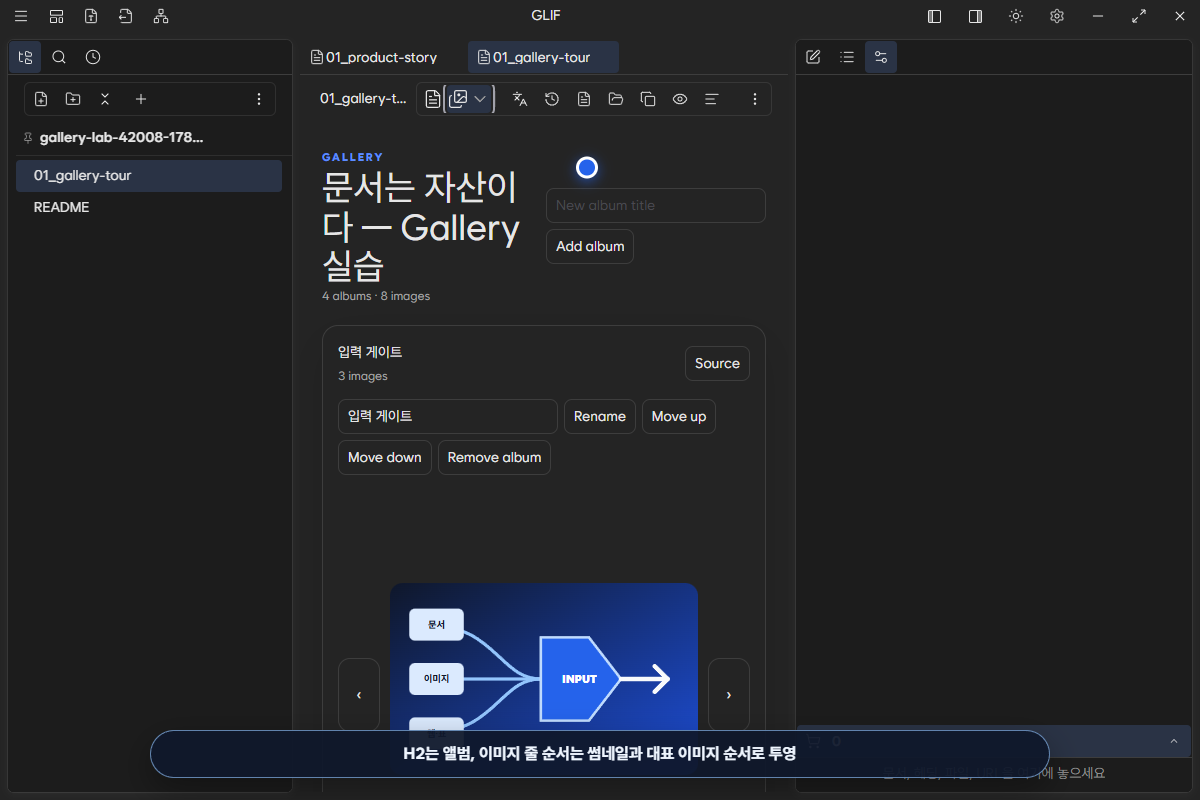The width and height of the screenshot is (1200, 800).
Task: Click the 01_gallery-t... breadcrumb title
Action: click(363, 99)
